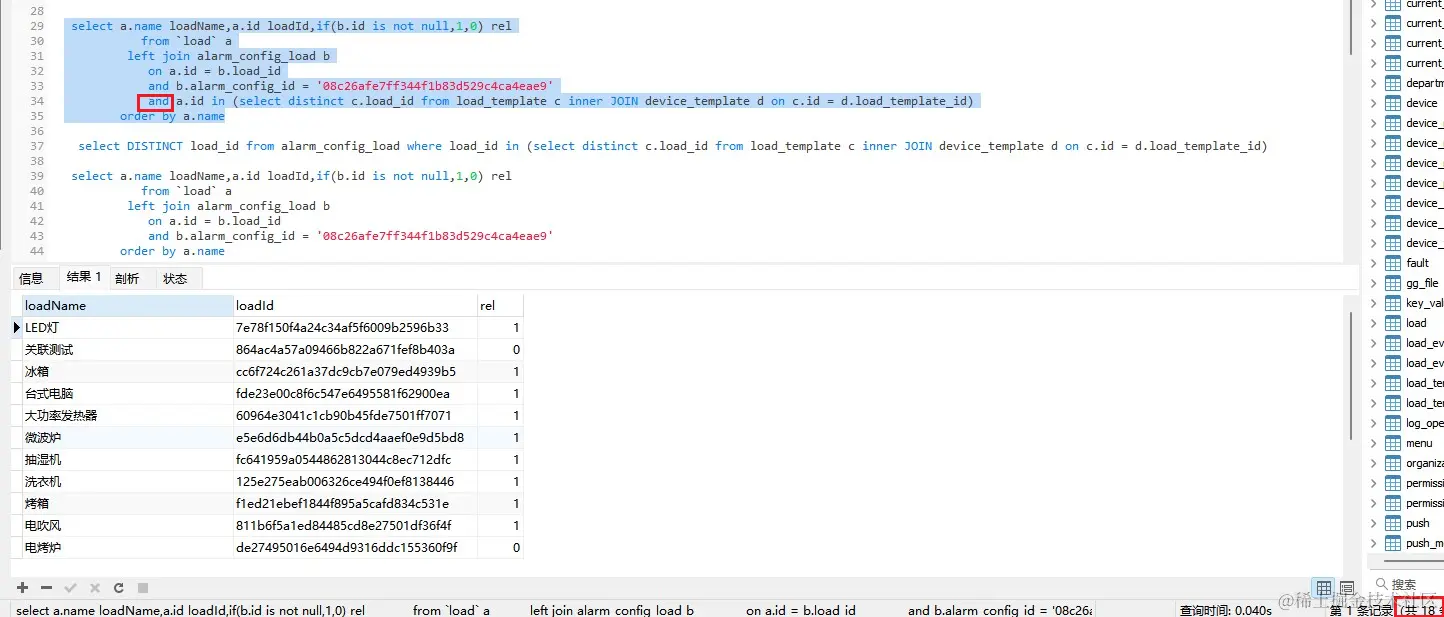Click the table icon beside push
This screenshot has width=1444, height=617.
[x=1392, y=523]
